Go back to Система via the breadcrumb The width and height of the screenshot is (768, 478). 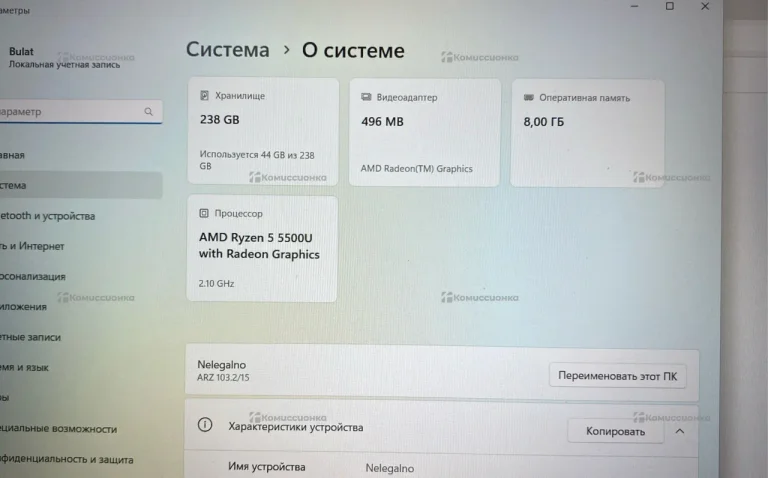(x=227, y=50)
